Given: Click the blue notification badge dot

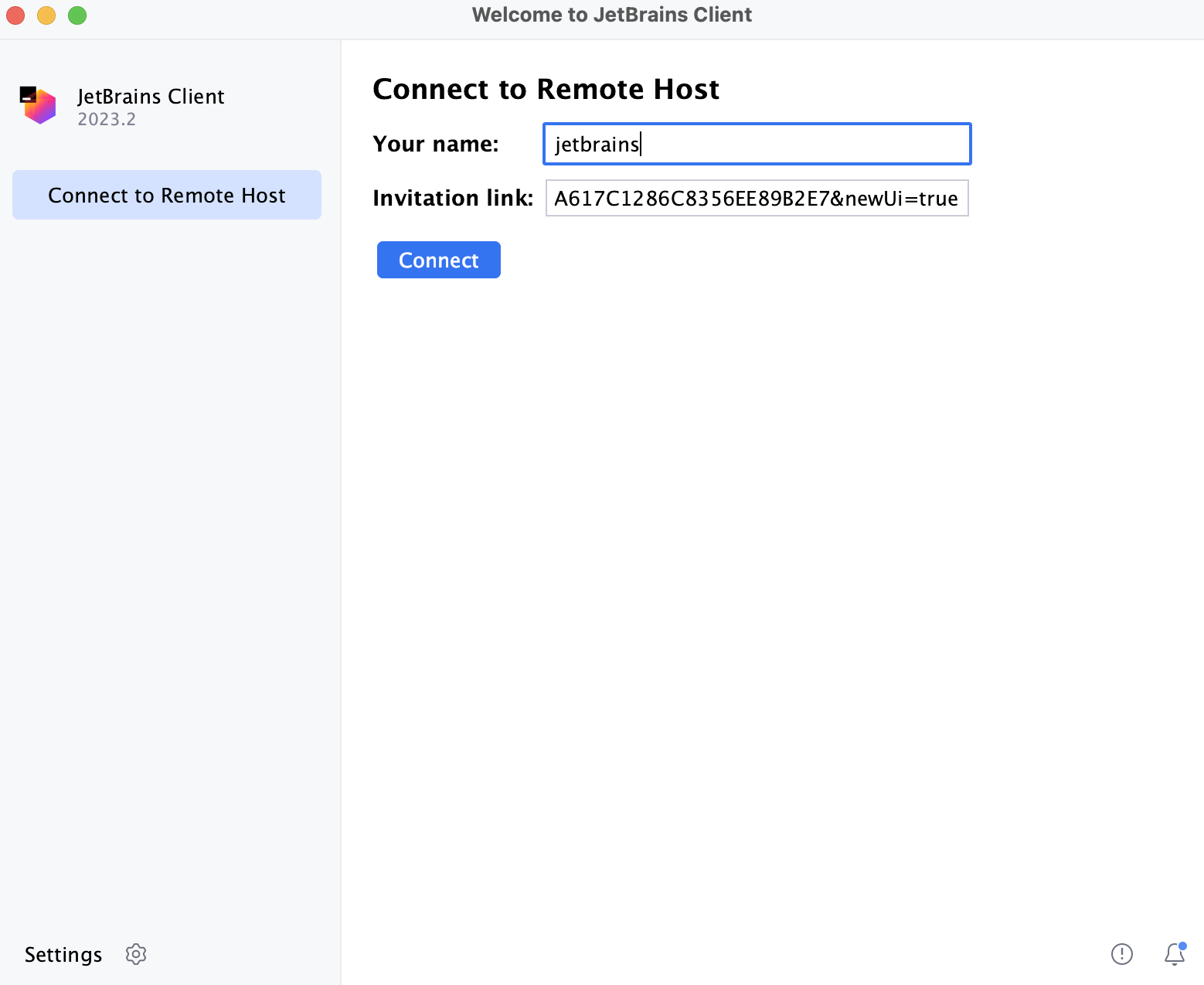Looking at the screenshot, I should [1182, 946].
